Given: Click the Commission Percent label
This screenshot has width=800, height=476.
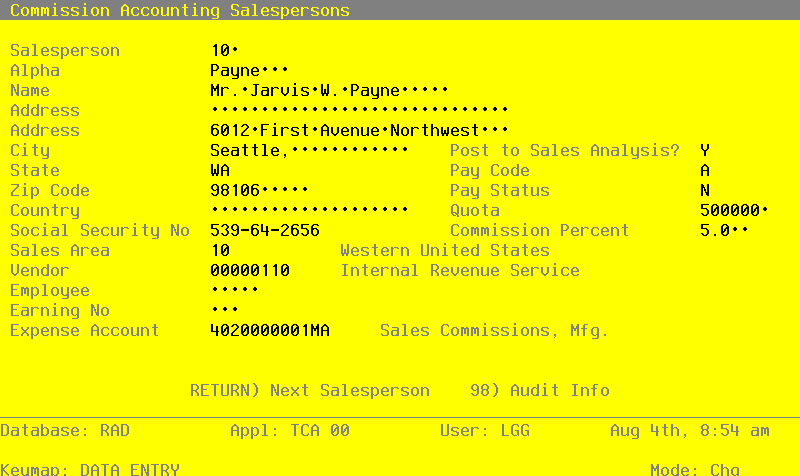Looking at the screenshot, I should click(539, 230).
